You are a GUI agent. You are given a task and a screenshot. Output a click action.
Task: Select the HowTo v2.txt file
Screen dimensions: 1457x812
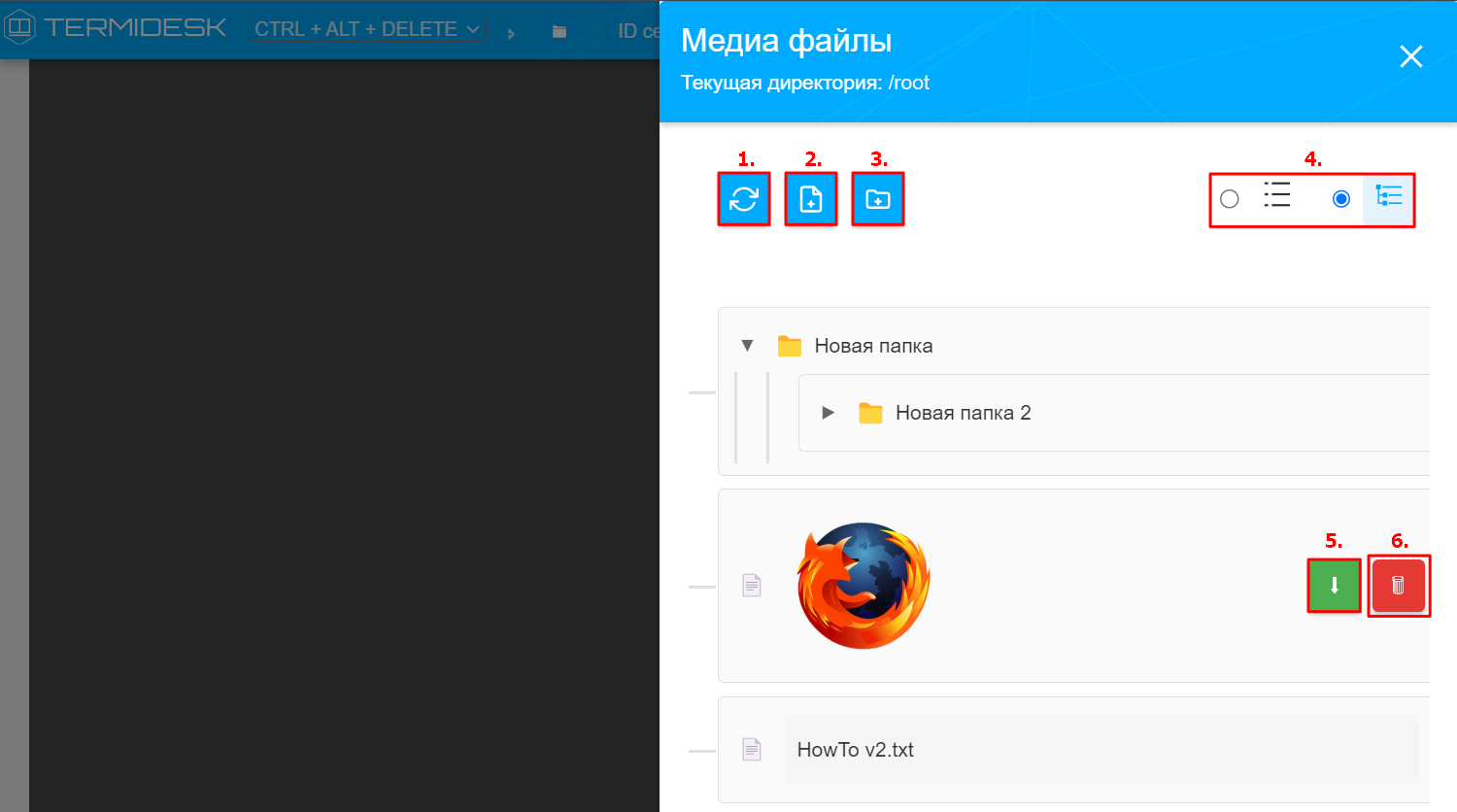pyautogui.click(x=856, y=750)
